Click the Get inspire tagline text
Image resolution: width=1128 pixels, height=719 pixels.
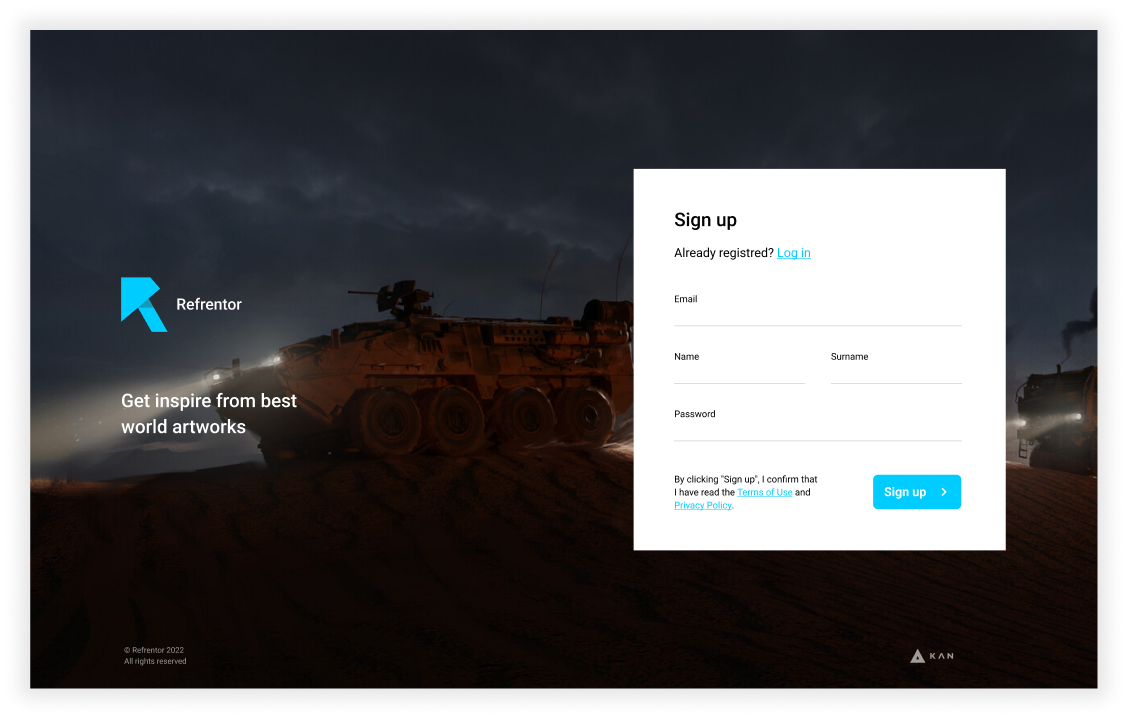[209, 414]
